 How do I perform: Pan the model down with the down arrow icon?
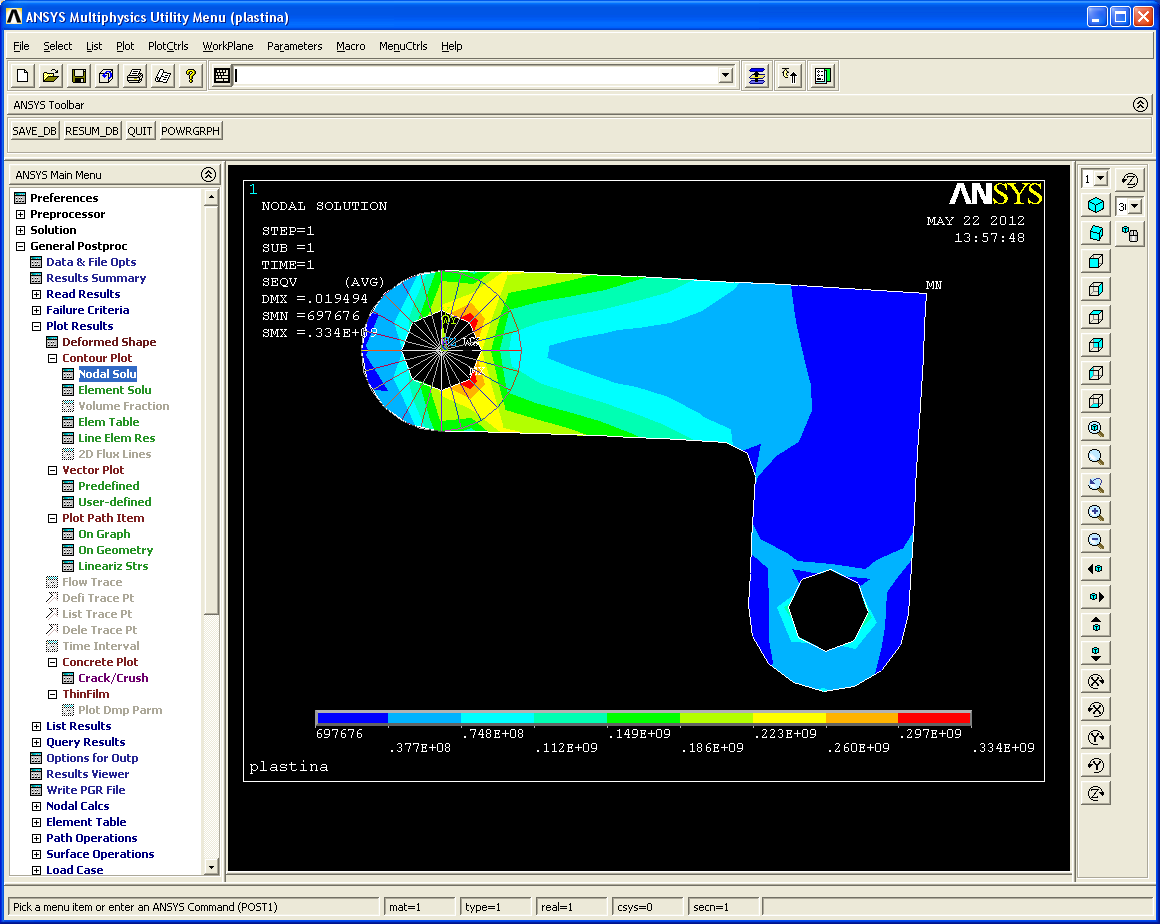[x=1096, y=652]
